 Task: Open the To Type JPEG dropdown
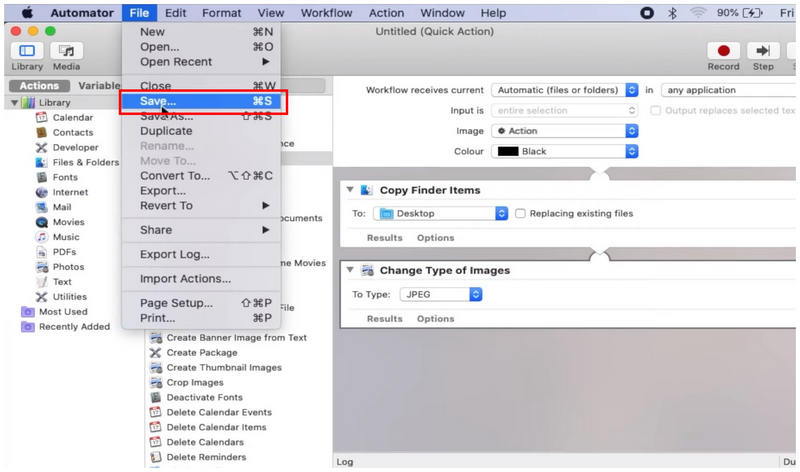pos(441,294)
